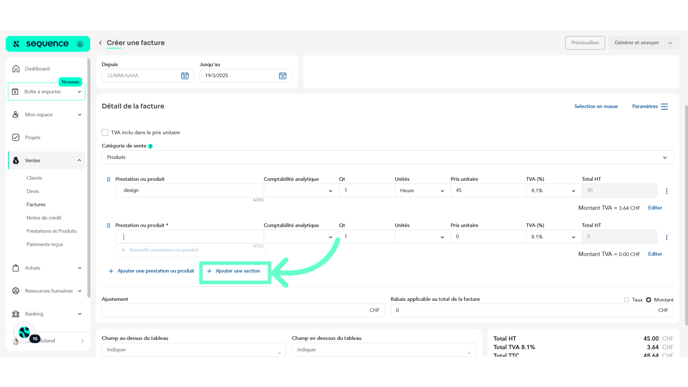The height and width of the screenshot is (387, 688).
Task: Open Paiements reçus submenu item
Action: coord(45,244)
